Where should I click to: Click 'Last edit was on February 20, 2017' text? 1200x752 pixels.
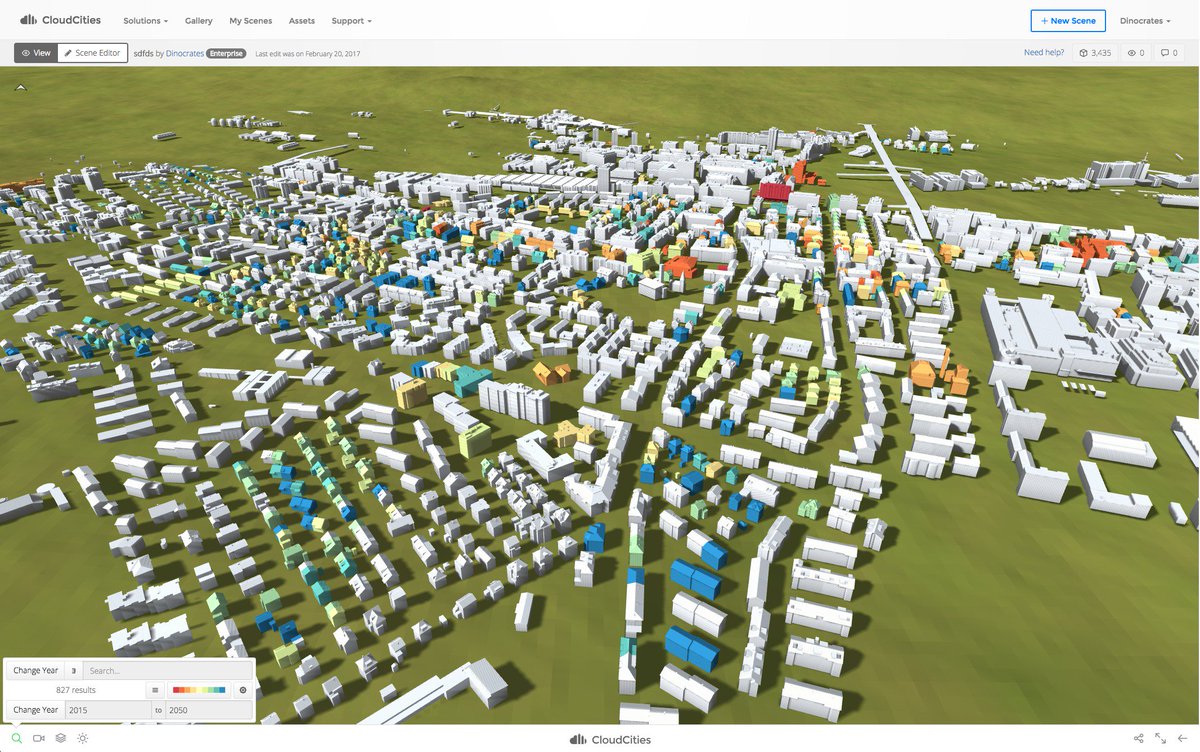(x=308, y=54)
